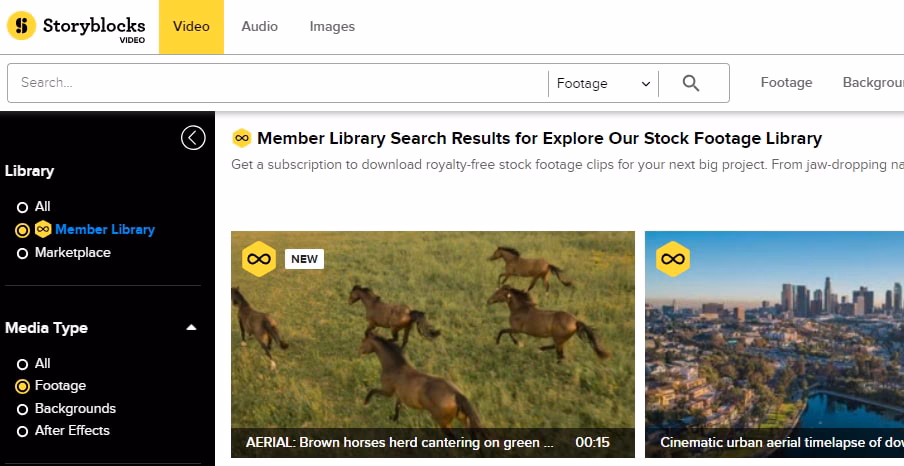
Task: Click the magnifying glass search icon
Action: (x=691, y=84)
